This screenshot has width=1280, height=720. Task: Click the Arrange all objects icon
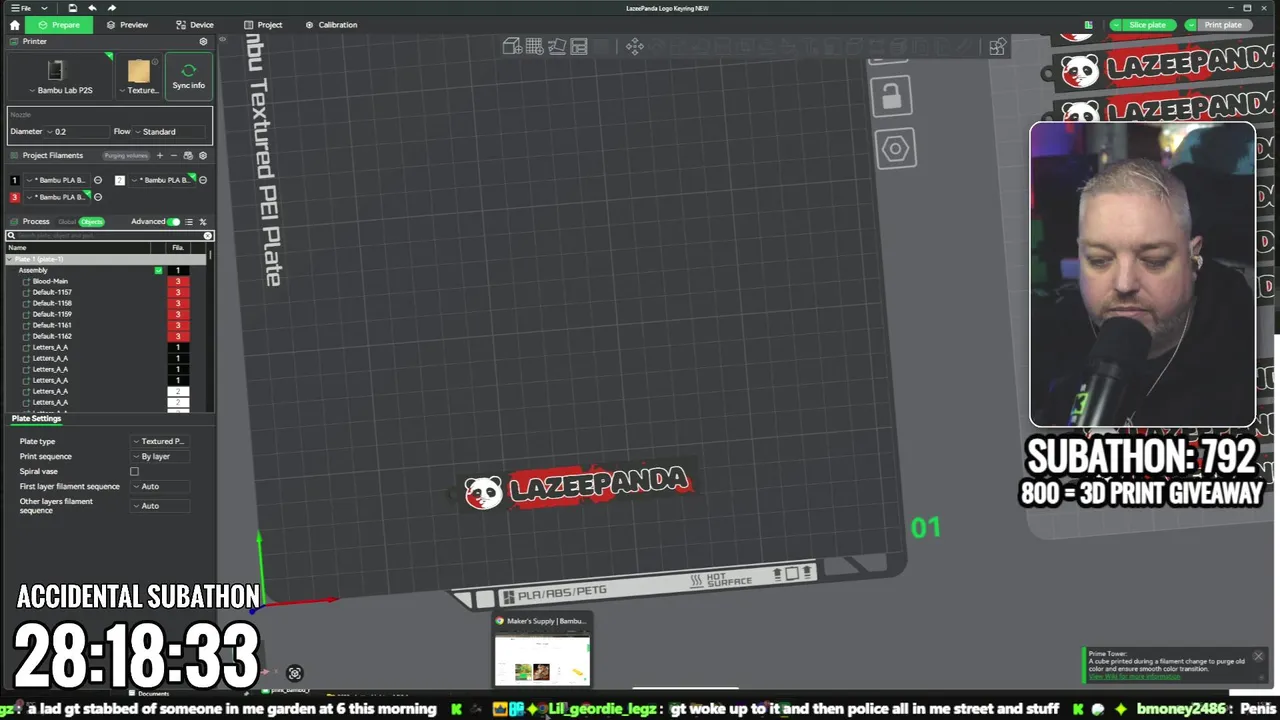point(579,46)
